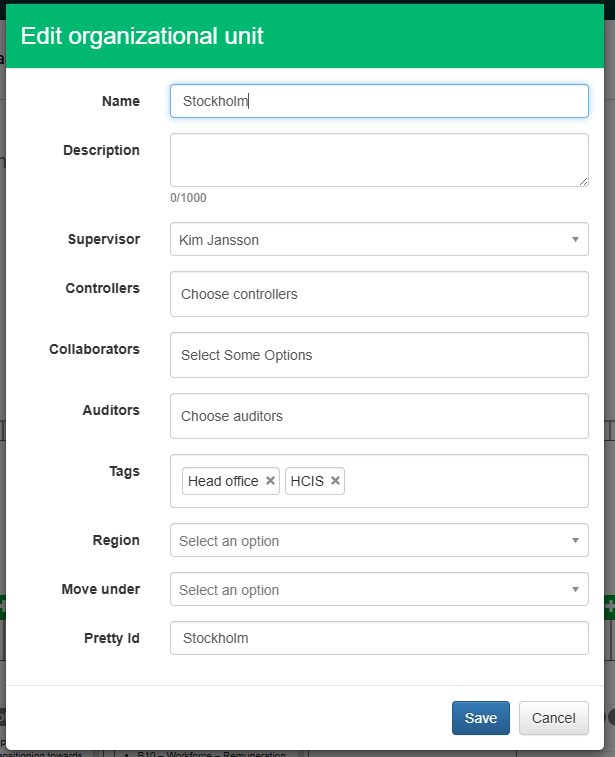Click the 0/1000 character counter
The height and width of the screenshot is (757, 615).
pos(188,198)
